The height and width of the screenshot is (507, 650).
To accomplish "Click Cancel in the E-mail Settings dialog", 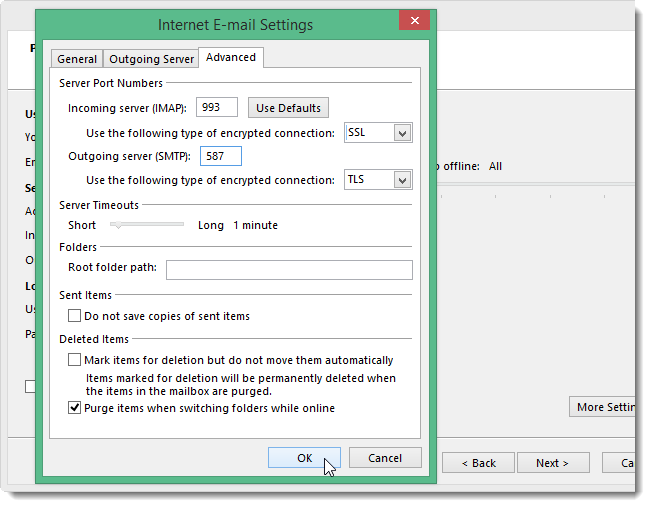I will (x=385, y=458).
